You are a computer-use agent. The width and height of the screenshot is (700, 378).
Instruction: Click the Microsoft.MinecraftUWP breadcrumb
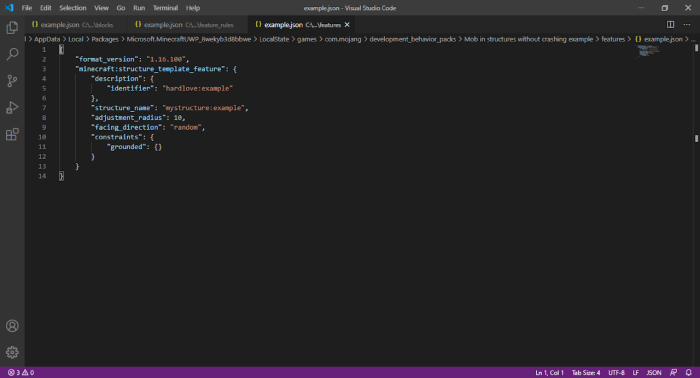pos(189,39)
